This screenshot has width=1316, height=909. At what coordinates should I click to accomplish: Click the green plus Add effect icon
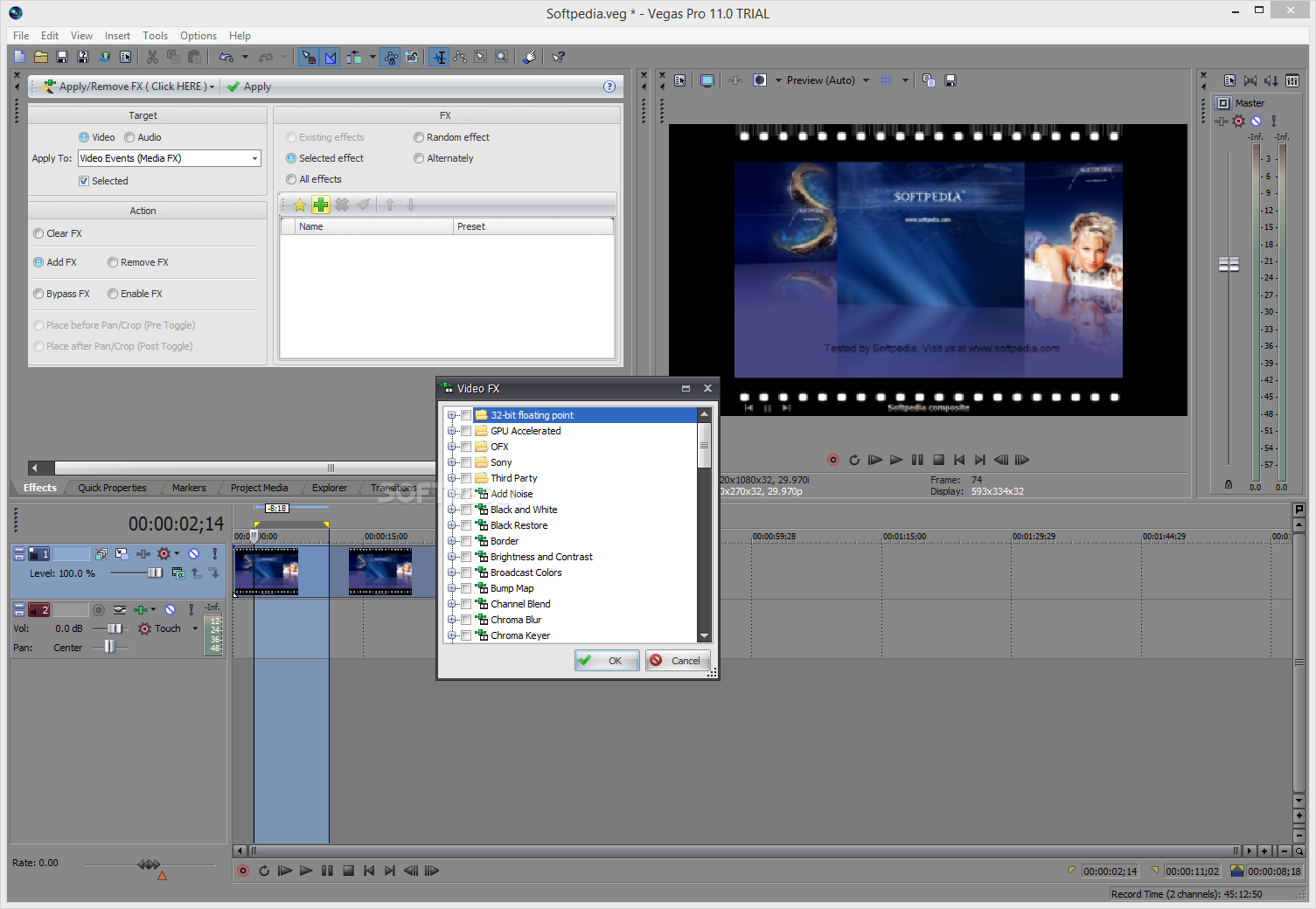click(321, 205)
